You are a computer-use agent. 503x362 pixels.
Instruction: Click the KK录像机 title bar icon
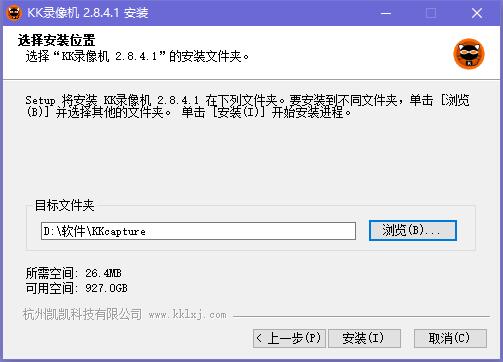(x=14, y=13)
